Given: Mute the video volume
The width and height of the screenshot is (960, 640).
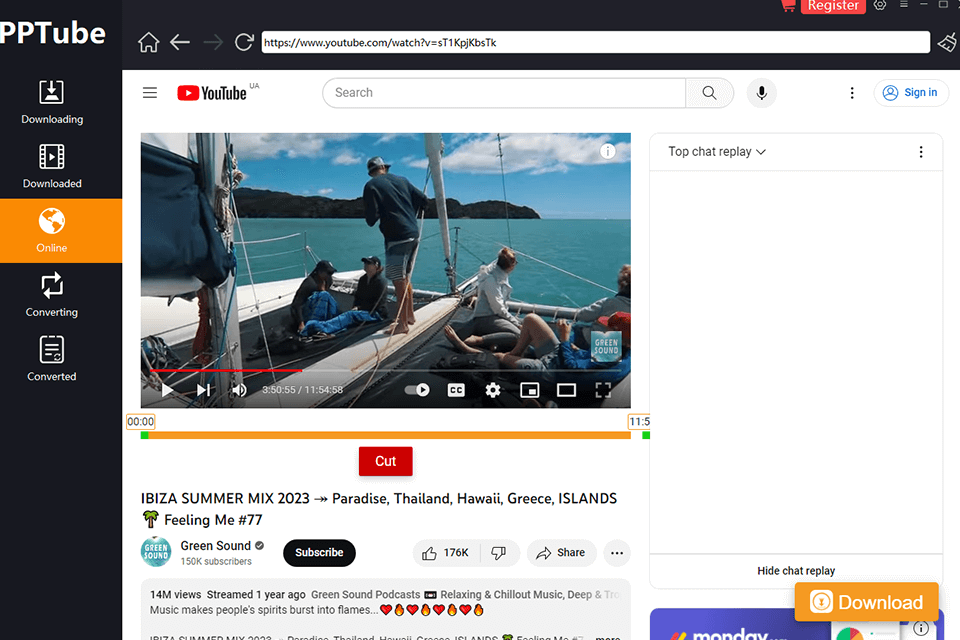Looking at the screenshot, I should coord(239,390).
